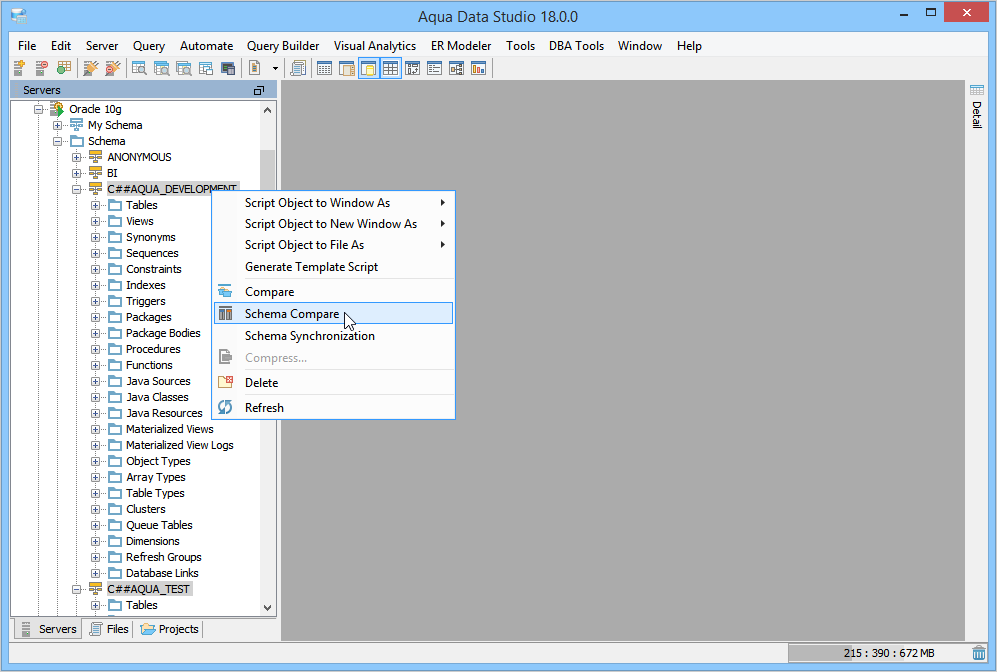Click the hierarchy diagram toolbar icon

(457, 68)
